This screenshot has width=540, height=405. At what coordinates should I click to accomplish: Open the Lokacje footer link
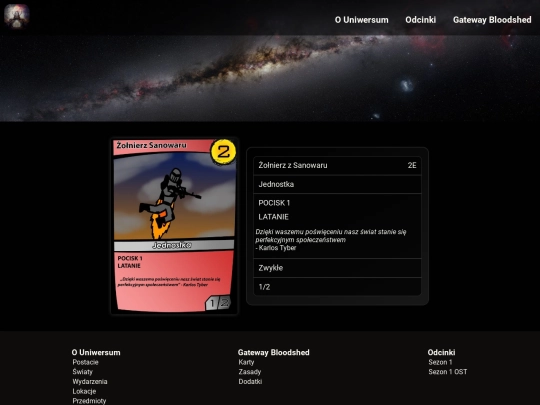(x=84, y=391)
